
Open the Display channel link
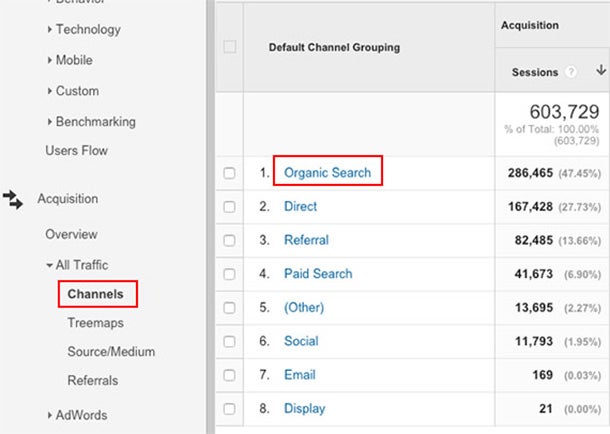coord(305,409)
